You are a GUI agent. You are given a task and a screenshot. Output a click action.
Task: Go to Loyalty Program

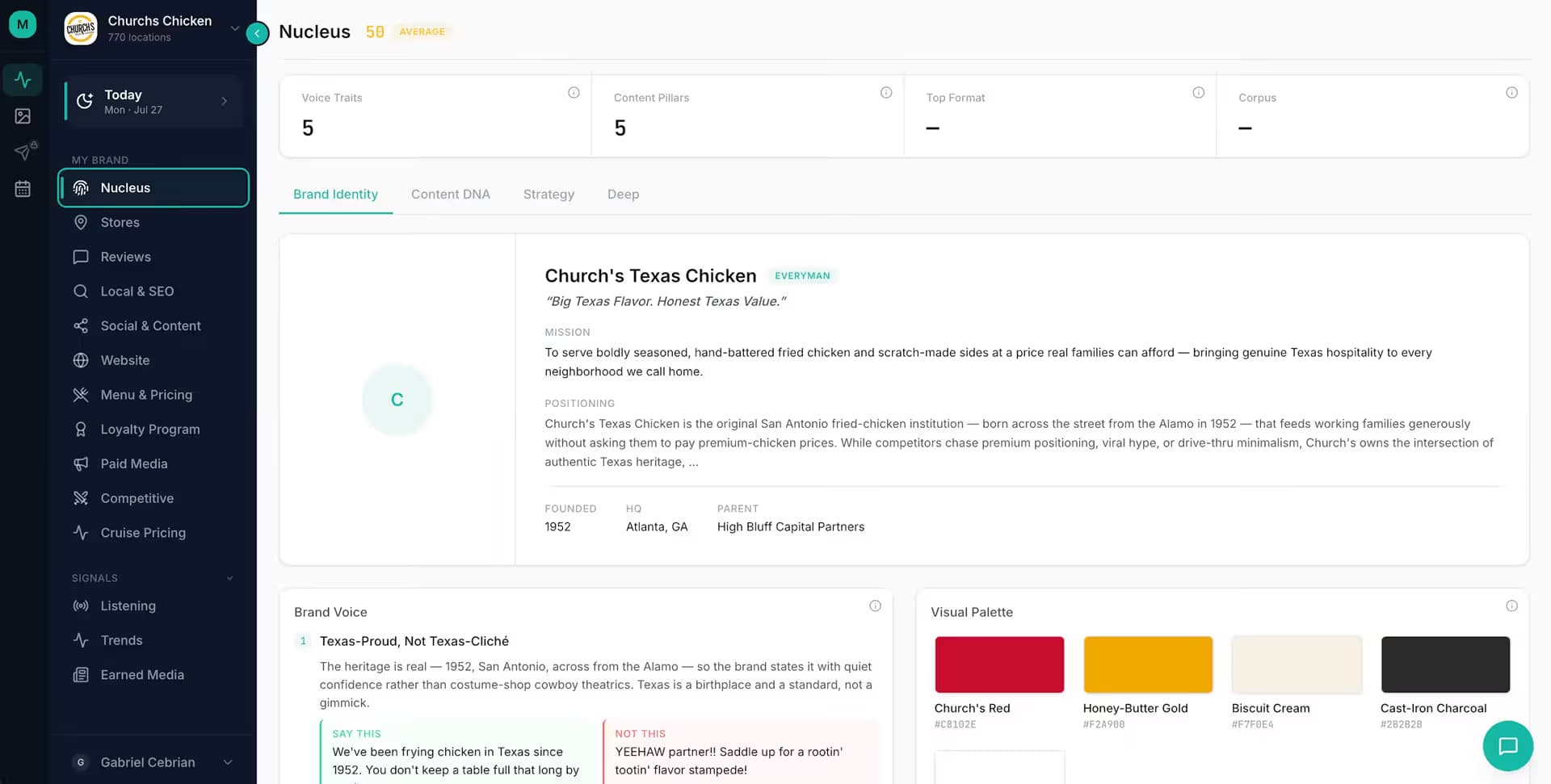153,430
